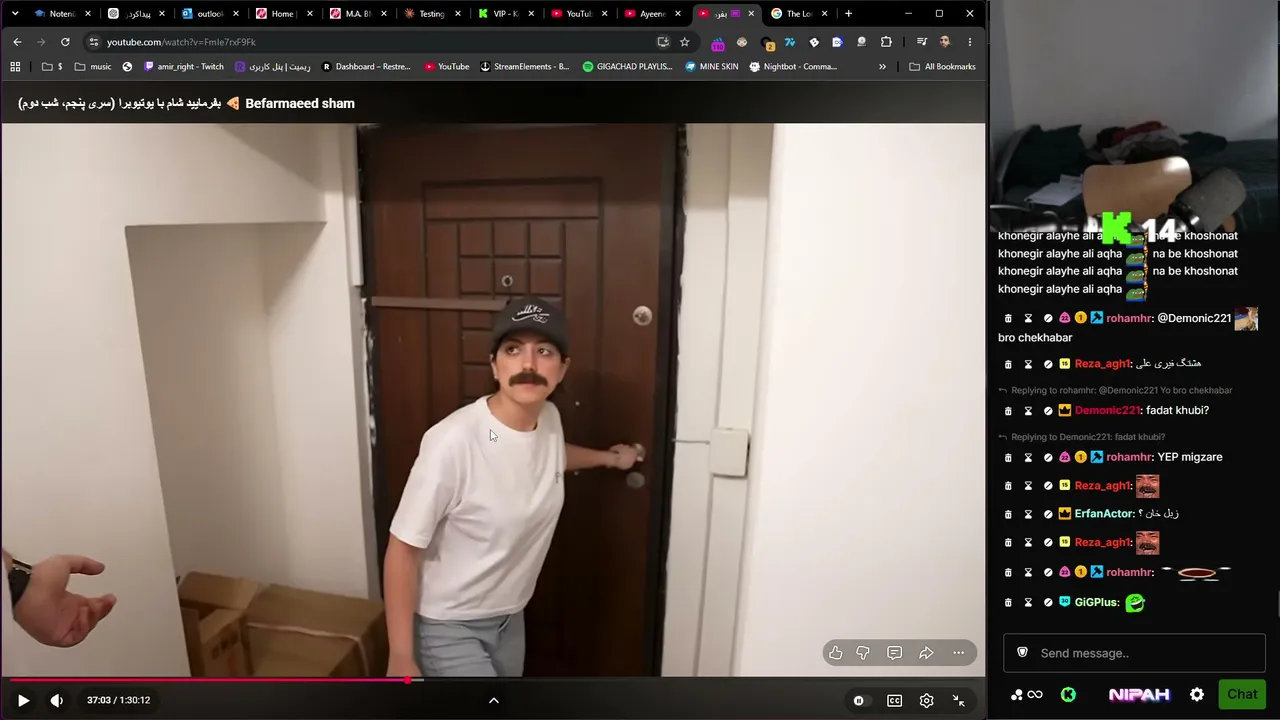Like the video with thumbs up

coord(836,653)
